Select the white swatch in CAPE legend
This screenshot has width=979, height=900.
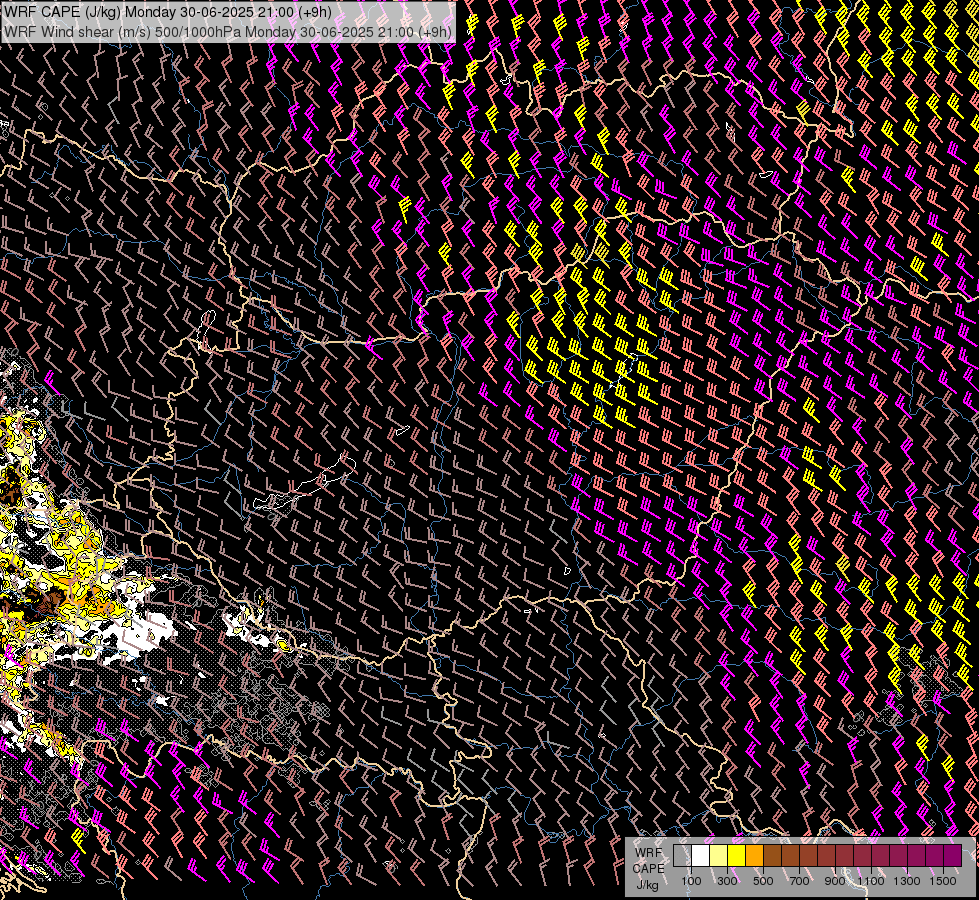click(701, 856)
